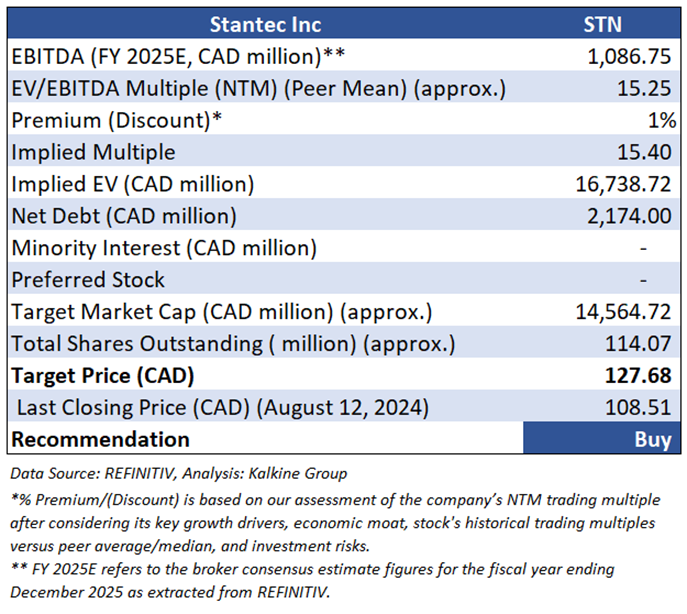
Task: Click the peer mean value 15.25
Action: [644, 89]
